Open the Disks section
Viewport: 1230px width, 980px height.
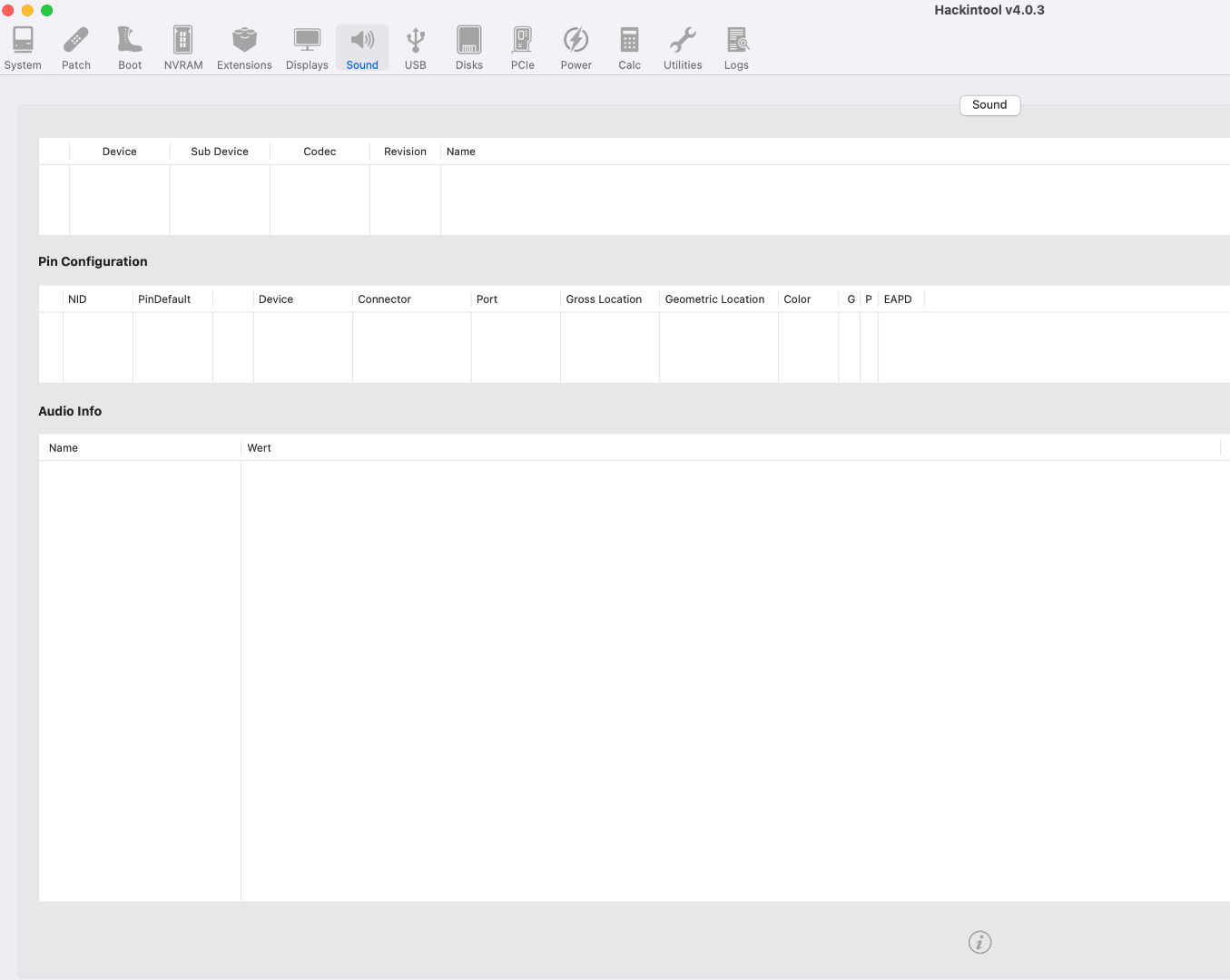click(x=469, y=48)
